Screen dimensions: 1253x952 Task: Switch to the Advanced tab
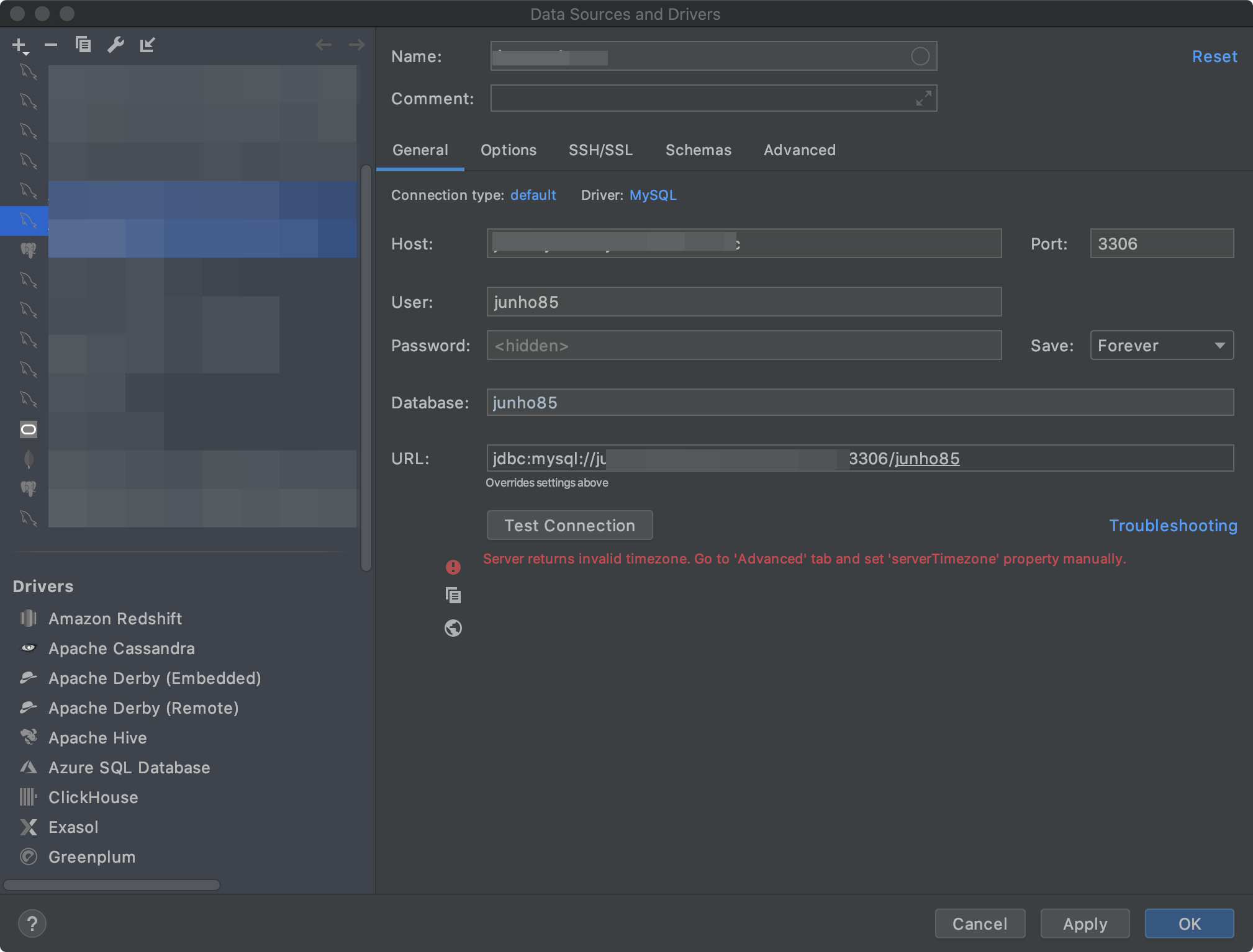799,150
